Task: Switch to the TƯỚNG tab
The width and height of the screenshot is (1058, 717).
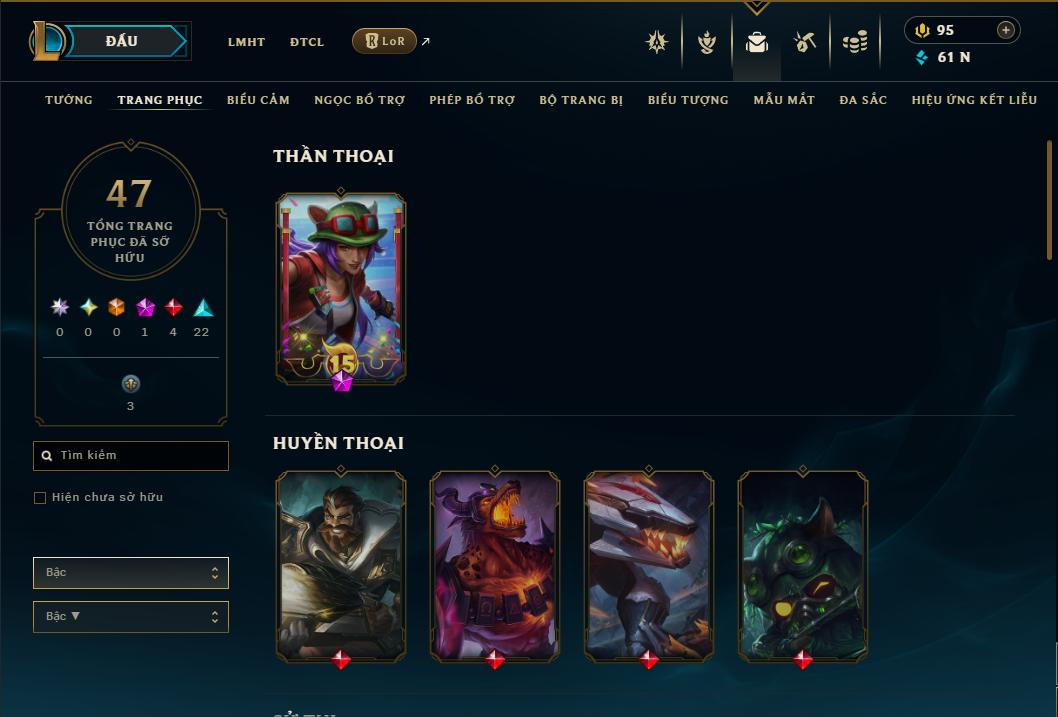Action: 69,100
